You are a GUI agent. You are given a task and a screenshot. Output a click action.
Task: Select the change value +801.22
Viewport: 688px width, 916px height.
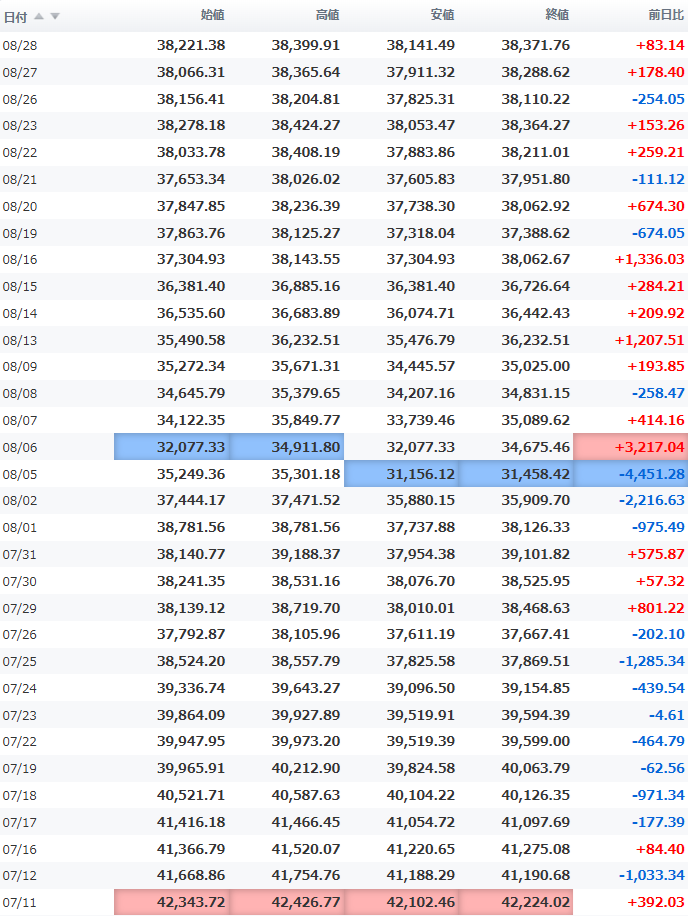[x=656, y=608]
